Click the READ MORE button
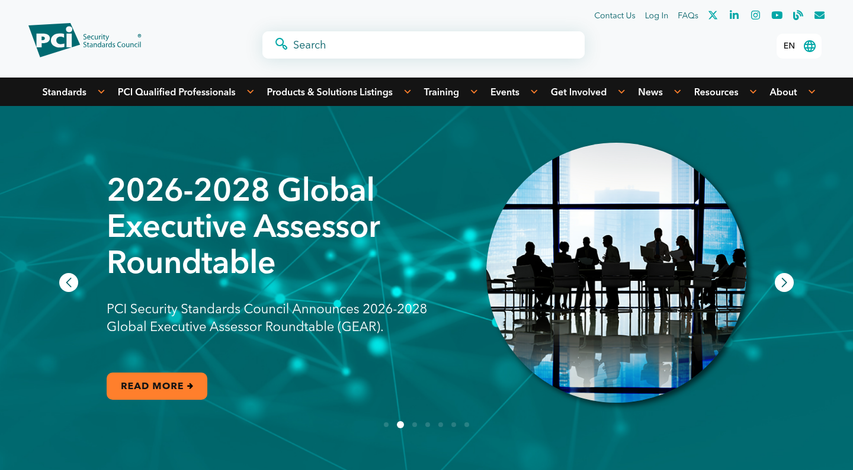 pos(157,386)
